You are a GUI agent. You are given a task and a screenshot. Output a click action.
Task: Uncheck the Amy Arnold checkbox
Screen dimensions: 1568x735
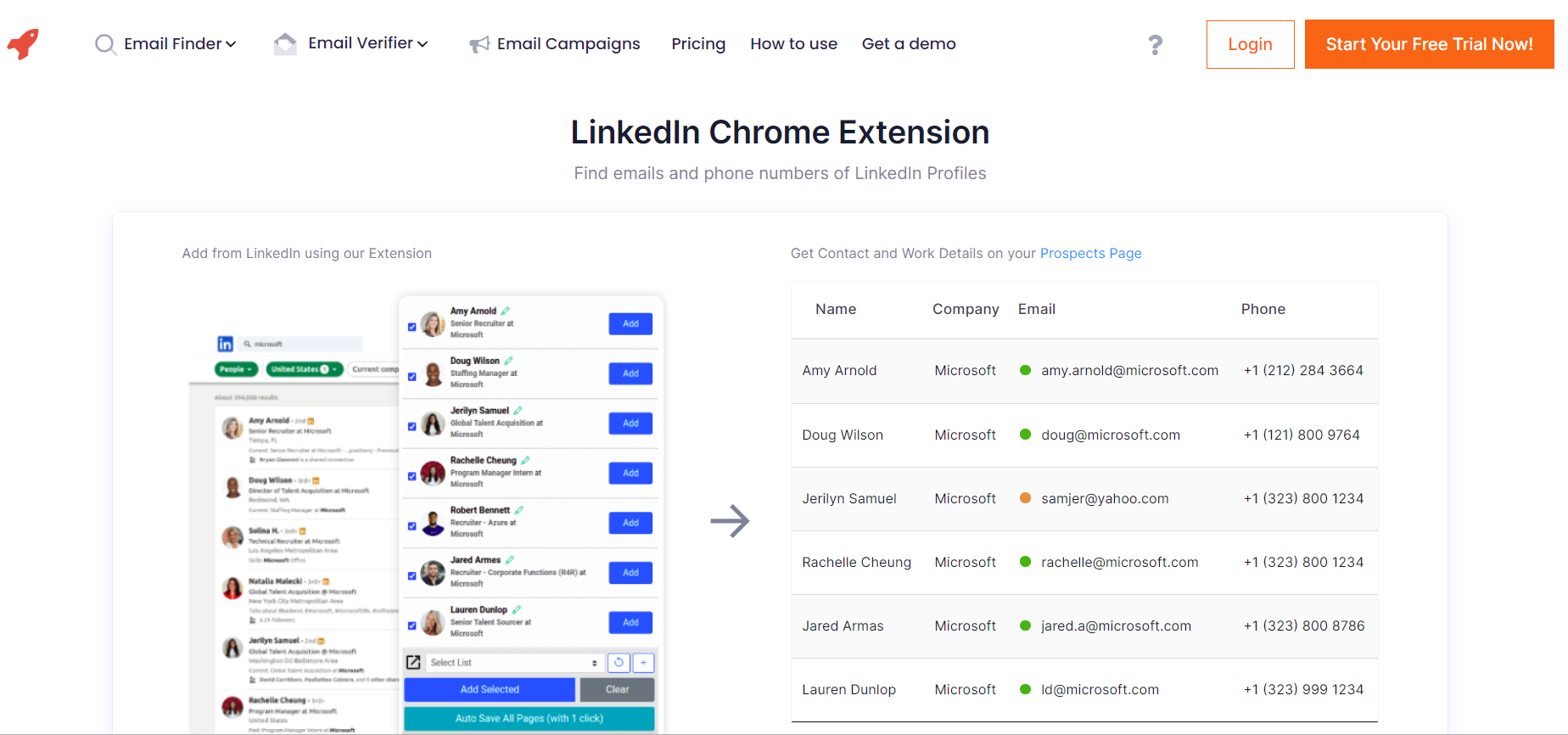(x=412, y=327)
